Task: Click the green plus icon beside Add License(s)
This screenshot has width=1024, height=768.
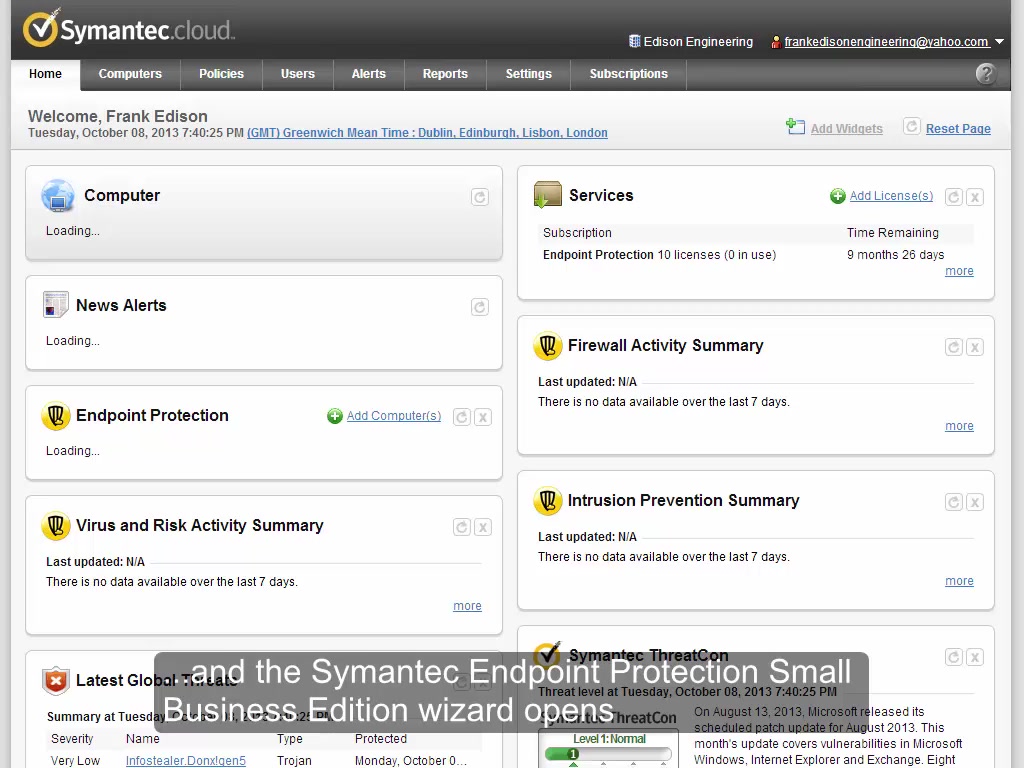Action: (838, 196)
